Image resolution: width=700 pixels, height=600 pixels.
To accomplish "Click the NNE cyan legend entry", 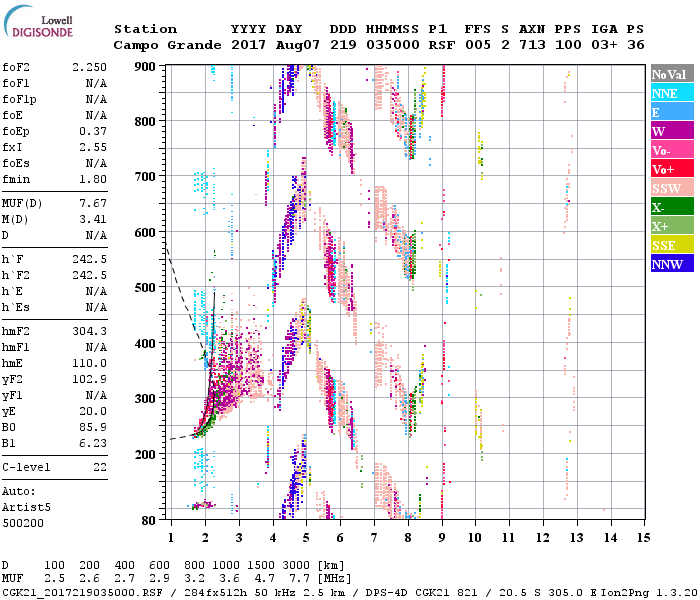I will pos(670,94).
